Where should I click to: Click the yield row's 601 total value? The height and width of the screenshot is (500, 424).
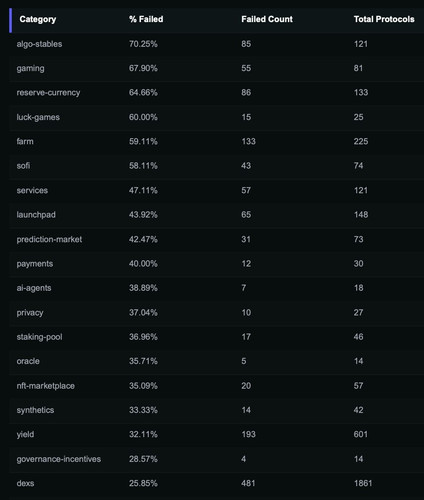(x=361, y=434)
